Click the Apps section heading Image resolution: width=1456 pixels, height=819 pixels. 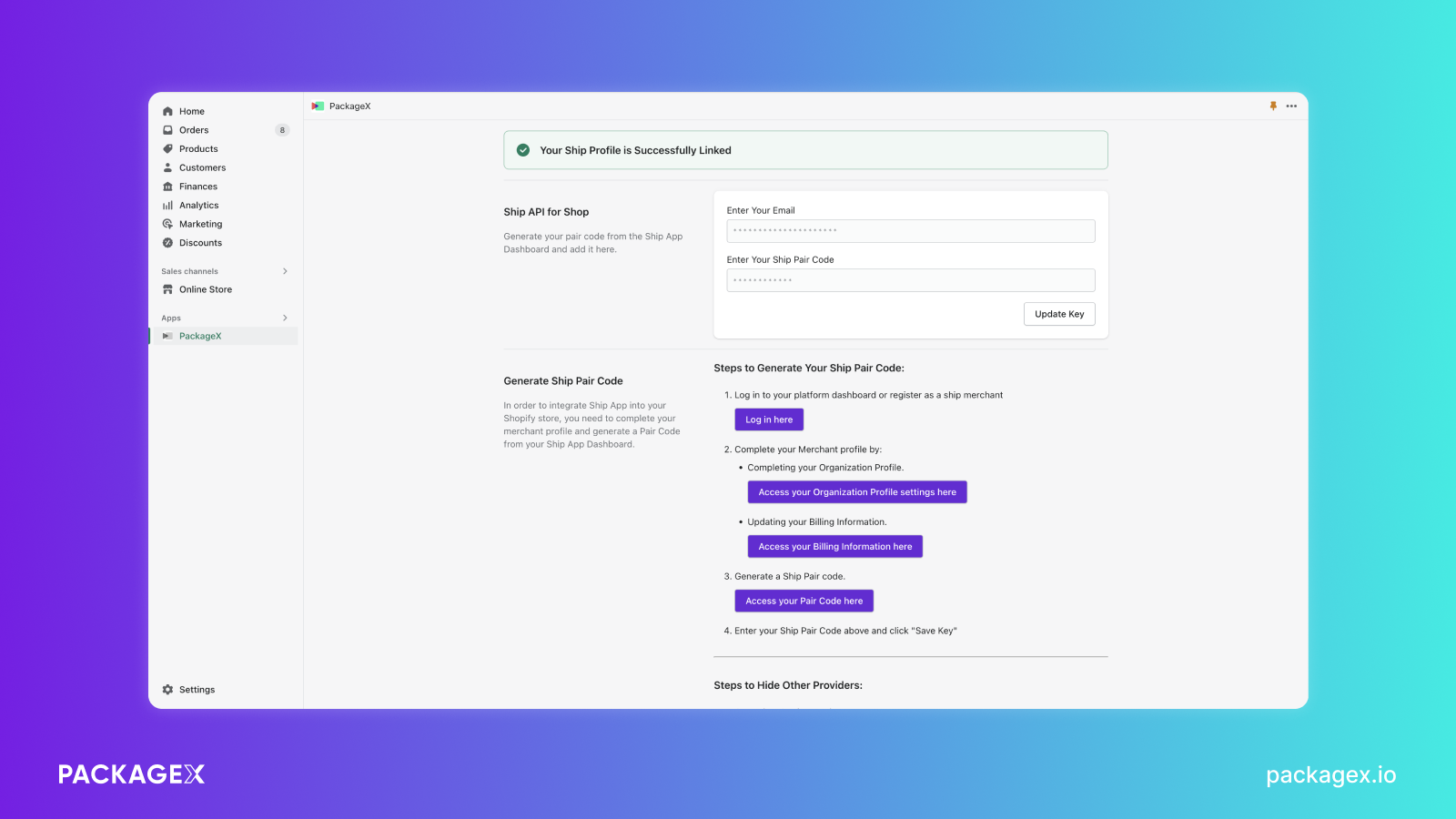(171, 318)
